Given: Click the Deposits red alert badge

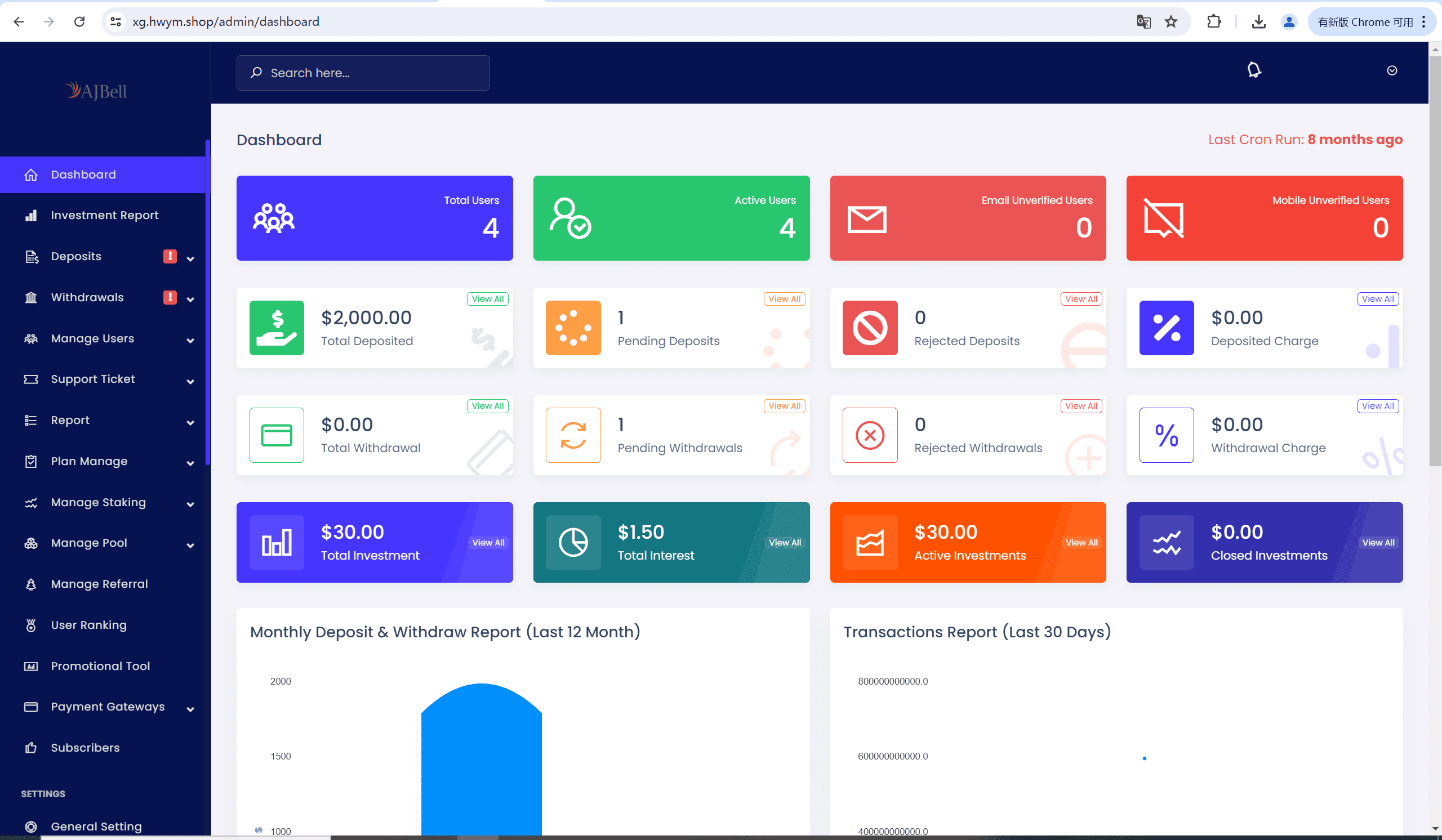Looking at the screenshot, I should [x=170, y=256].
